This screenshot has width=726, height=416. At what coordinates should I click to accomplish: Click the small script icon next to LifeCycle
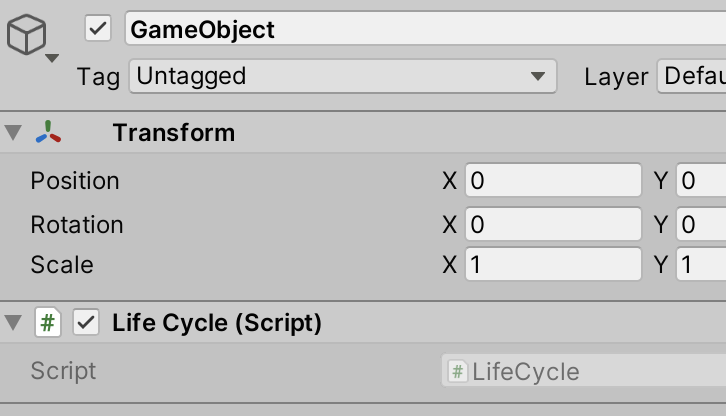coord(457,372)
